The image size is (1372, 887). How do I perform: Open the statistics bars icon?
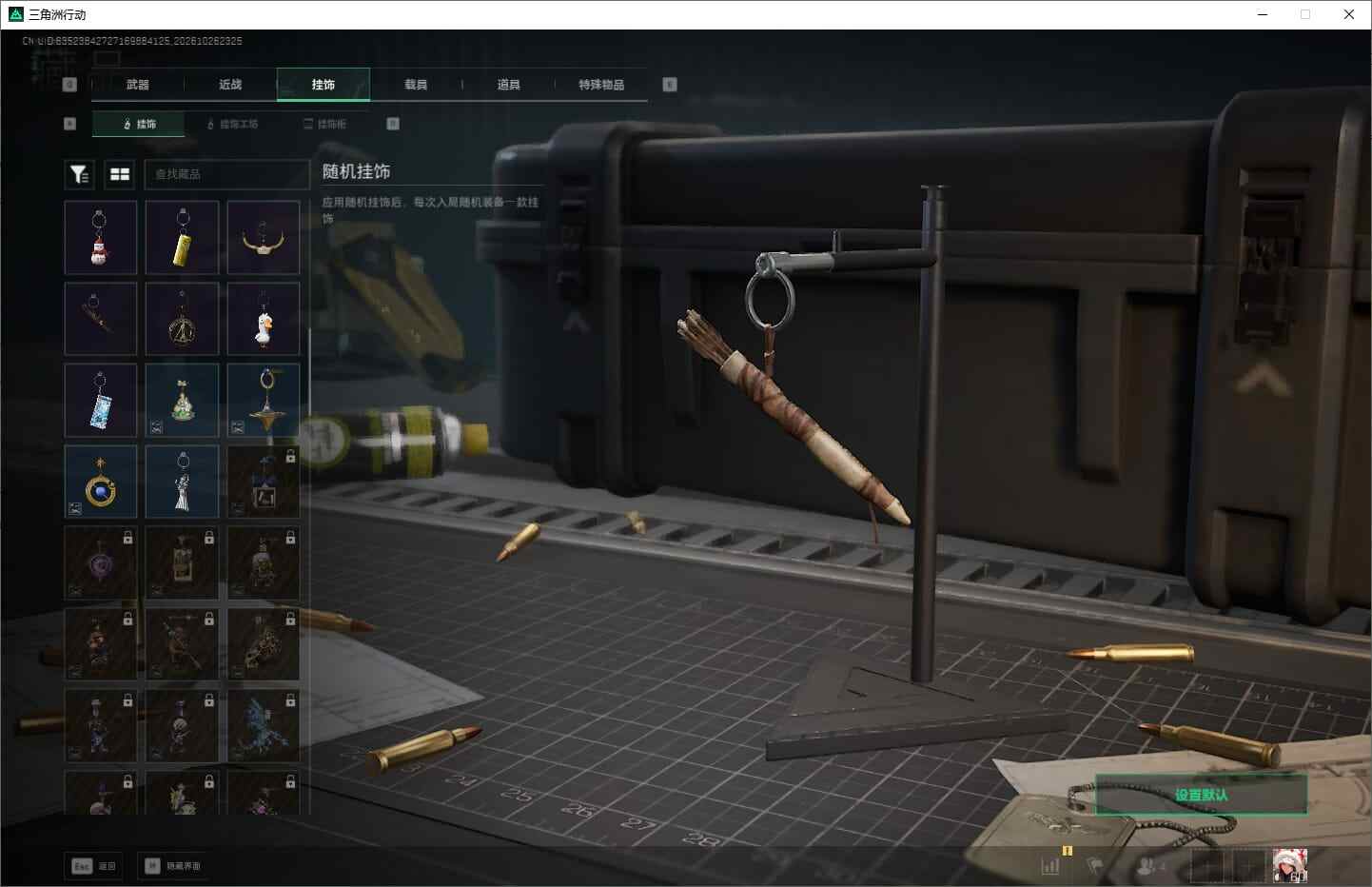coord(1050,866)
